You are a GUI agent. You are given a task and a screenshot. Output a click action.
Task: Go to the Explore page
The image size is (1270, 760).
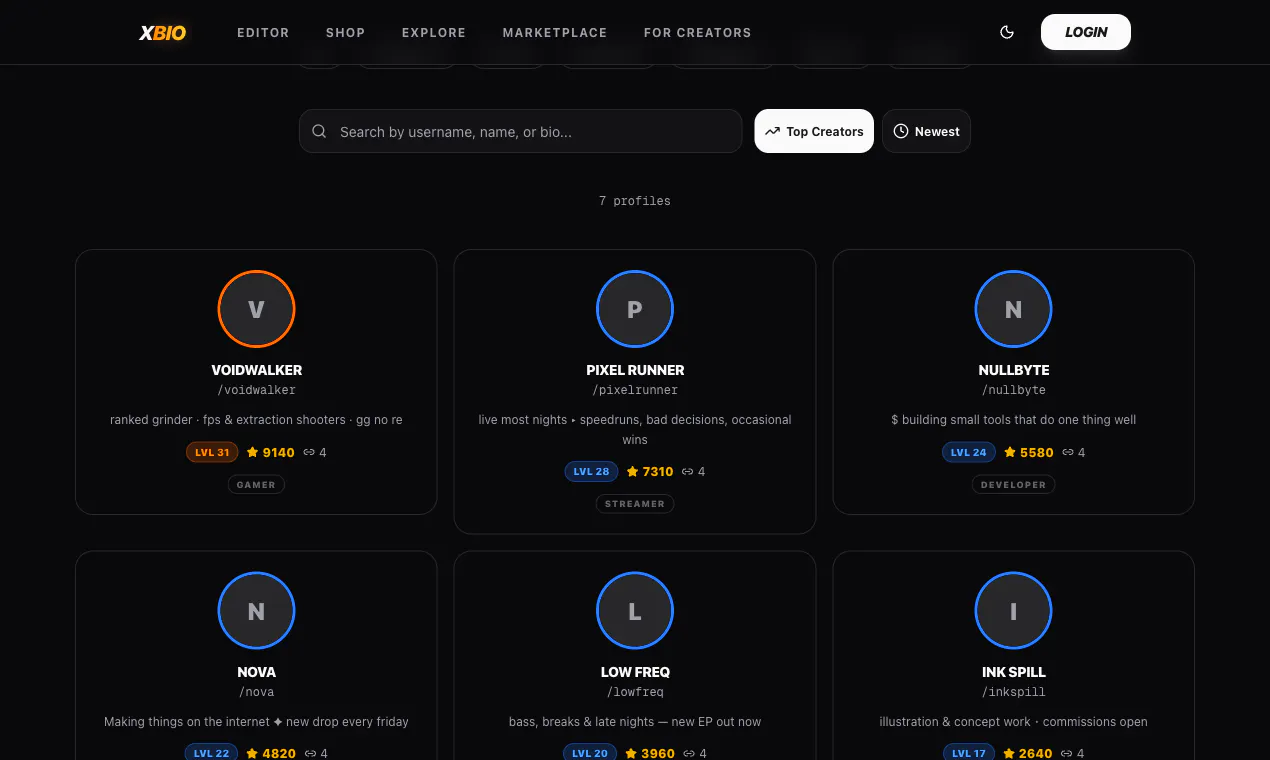434,32
